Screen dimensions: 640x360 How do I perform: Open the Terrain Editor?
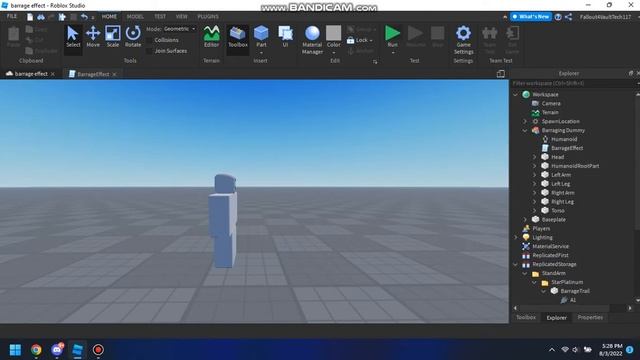click(211, 37)
